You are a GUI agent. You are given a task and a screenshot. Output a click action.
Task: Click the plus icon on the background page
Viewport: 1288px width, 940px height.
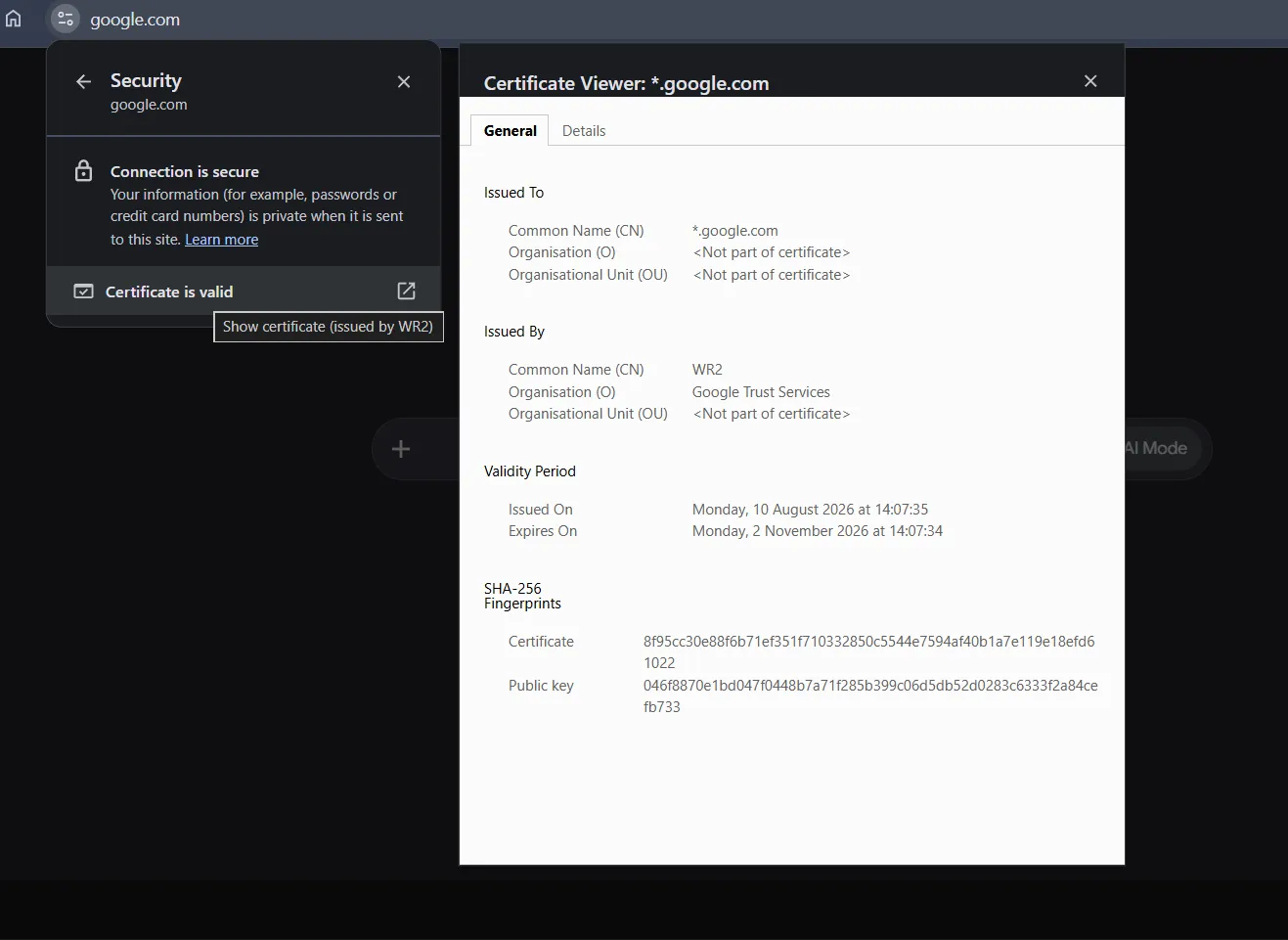pos(401,449)
